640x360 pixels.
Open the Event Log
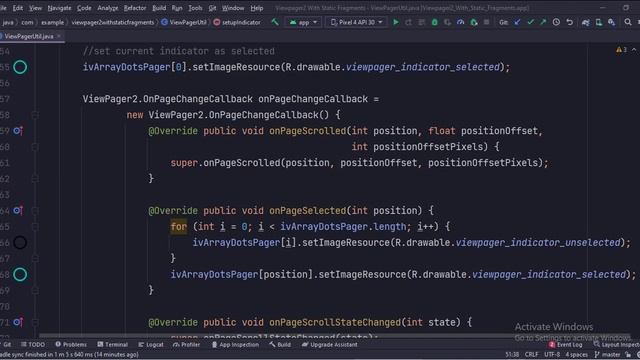click(x=566, y=344)
